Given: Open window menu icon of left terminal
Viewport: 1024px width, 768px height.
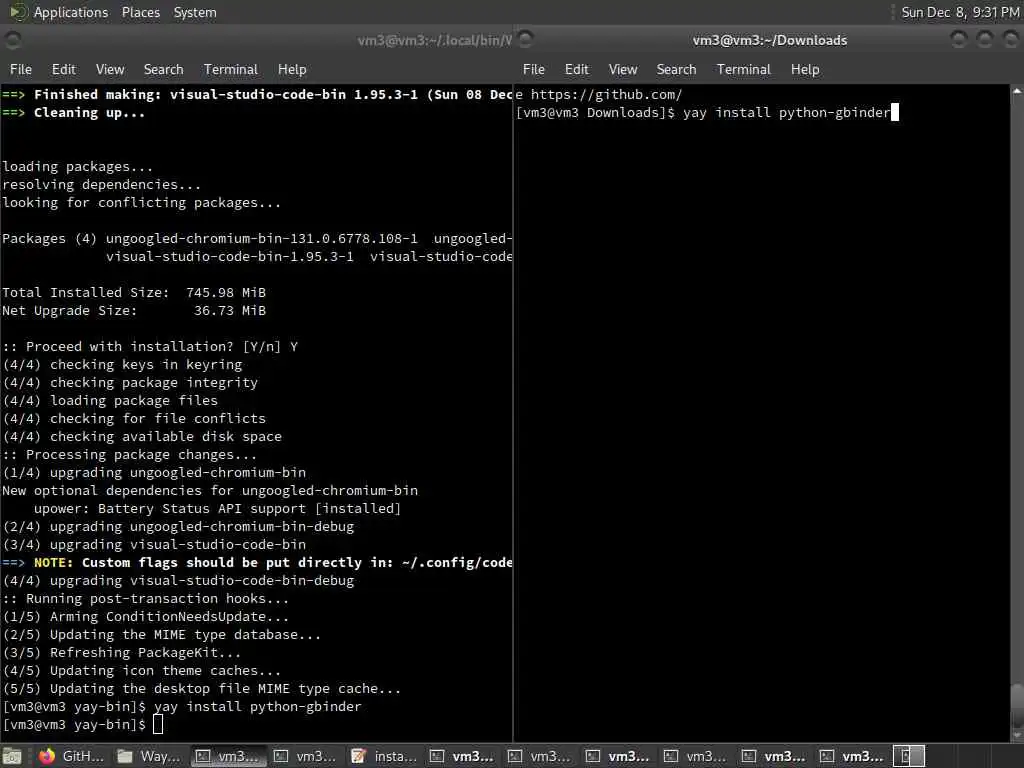Looking at the screenshot, I should click(12, 40).
